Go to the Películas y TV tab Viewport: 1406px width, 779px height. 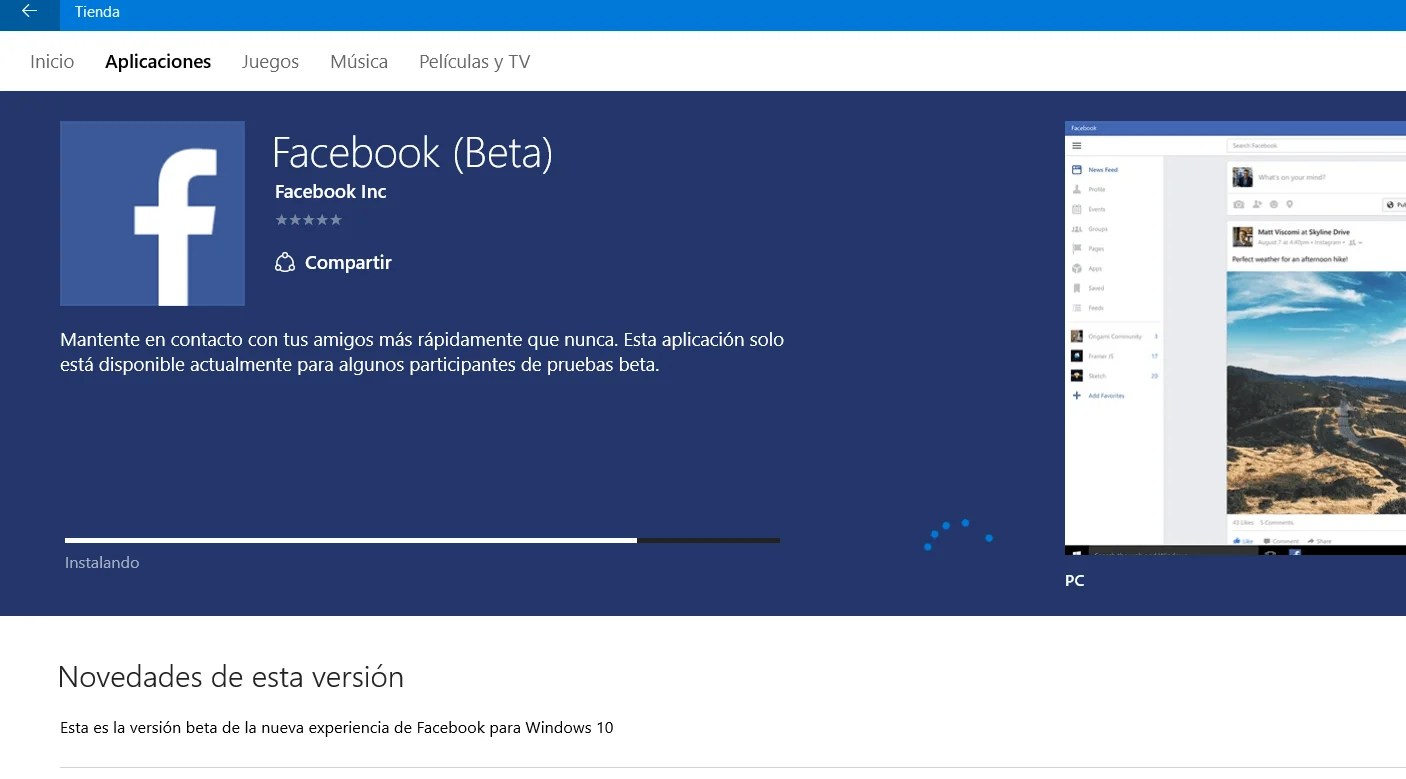[474, 61]
